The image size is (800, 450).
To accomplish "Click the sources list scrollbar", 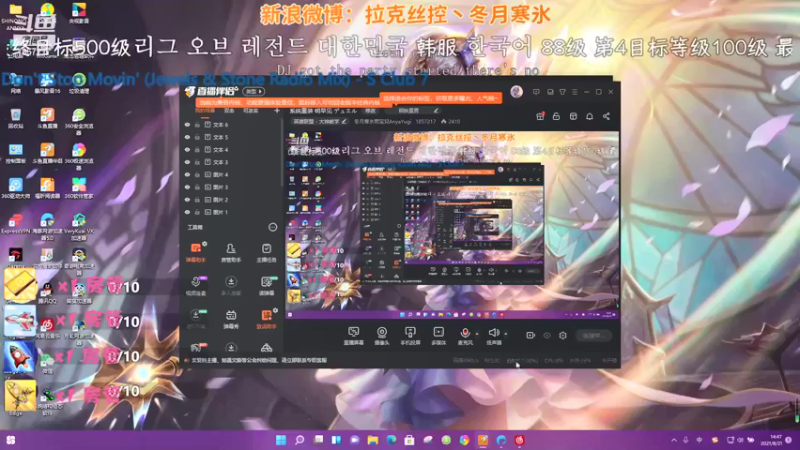I will tap(282, 153).
